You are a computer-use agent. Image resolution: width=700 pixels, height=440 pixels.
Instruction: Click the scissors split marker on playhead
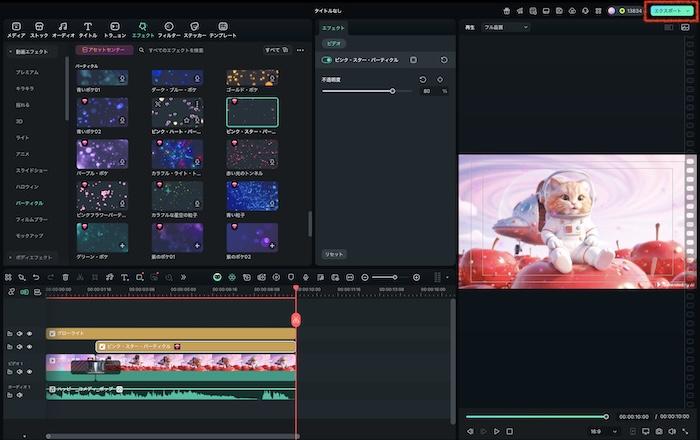coord(296,319)
